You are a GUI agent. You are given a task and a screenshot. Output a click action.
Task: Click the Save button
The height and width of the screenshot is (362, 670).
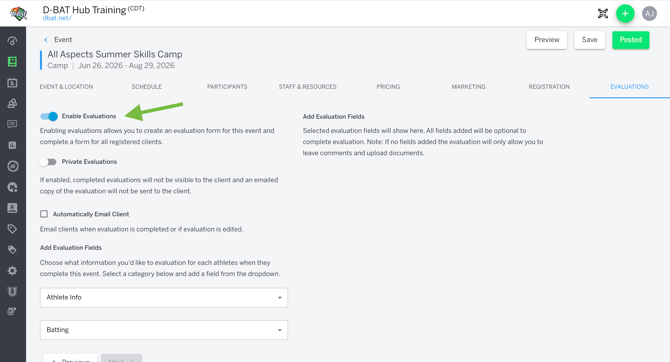[589, 40]
